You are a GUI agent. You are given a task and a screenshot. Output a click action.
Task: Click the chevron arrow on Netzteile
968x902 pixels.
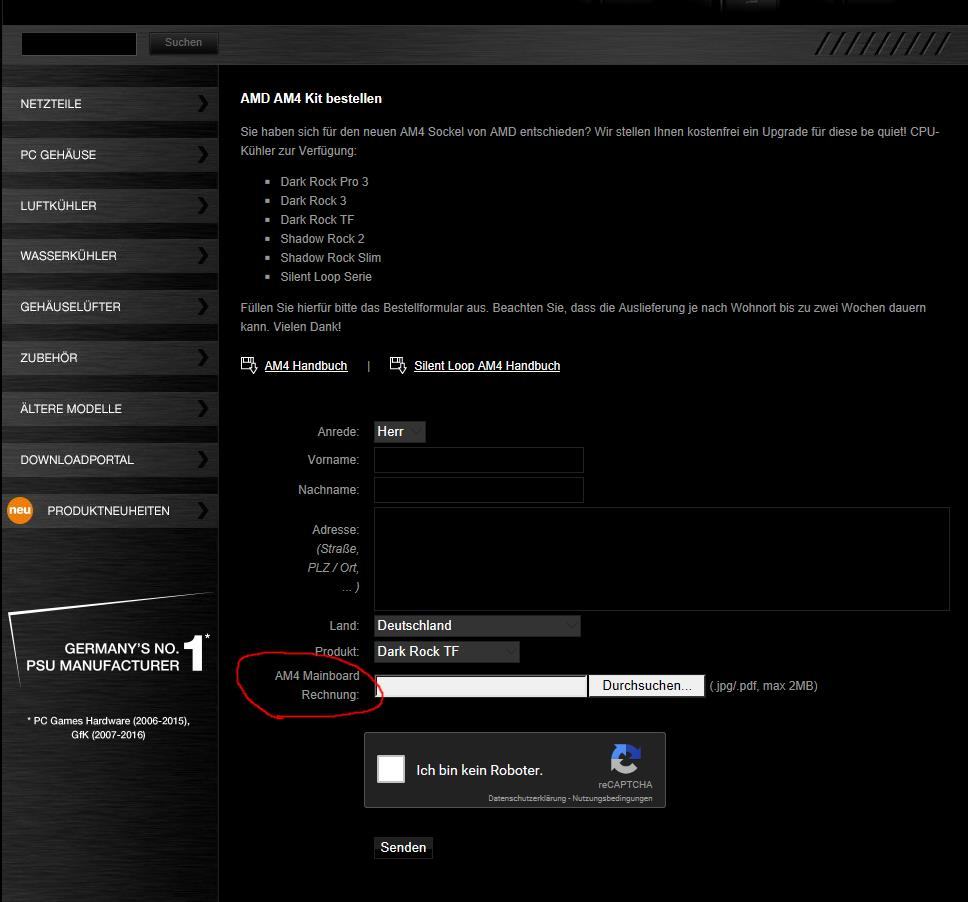[x=202, y=103]
